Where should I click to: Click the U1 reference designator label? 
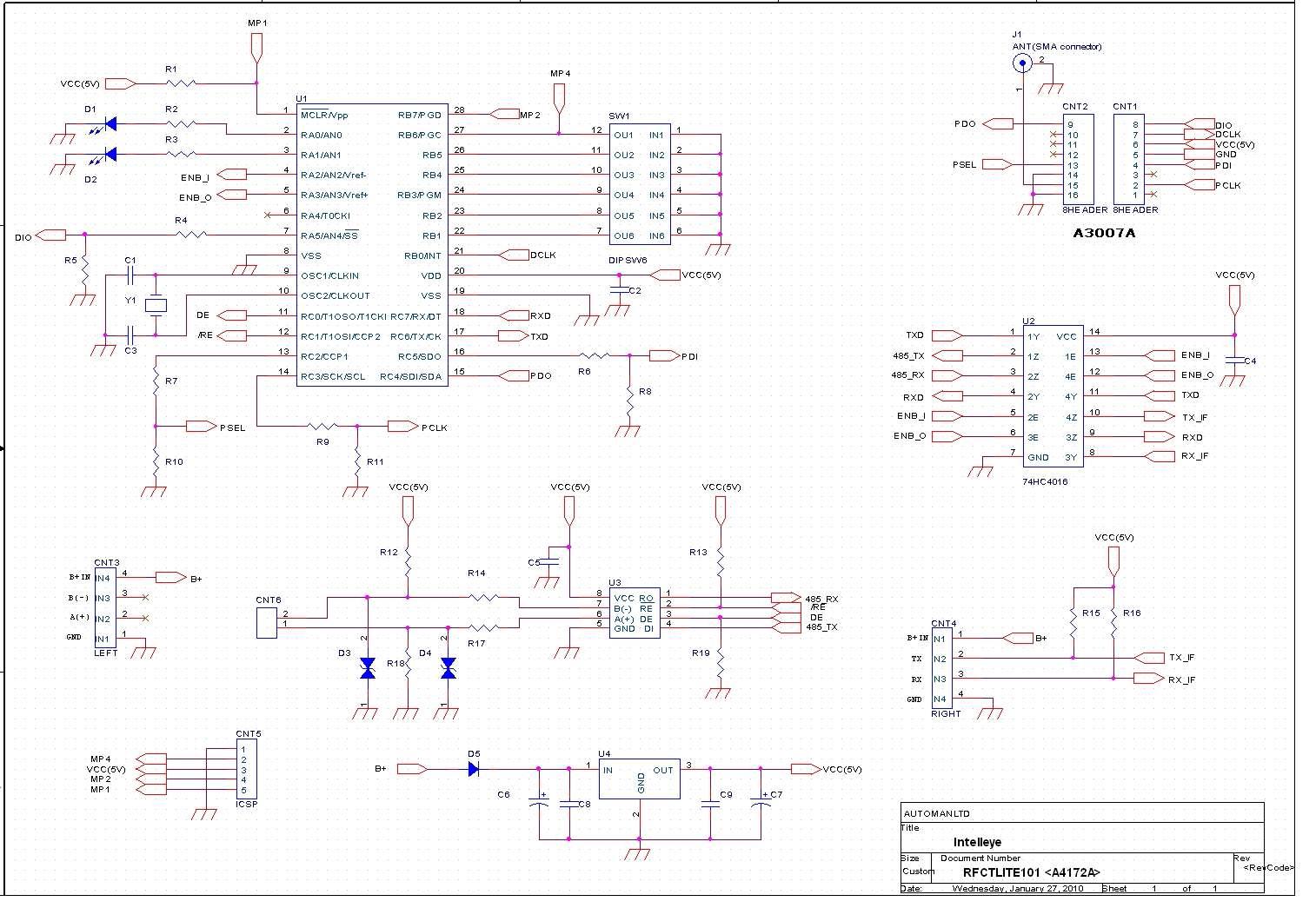302,99
